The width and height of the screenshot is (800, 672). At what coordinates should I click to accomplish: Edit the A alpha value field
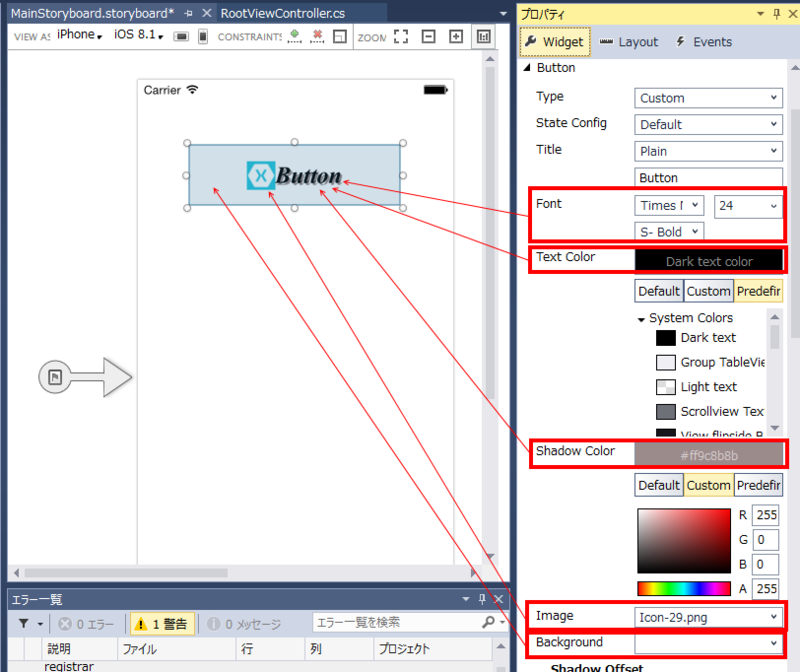766,588
